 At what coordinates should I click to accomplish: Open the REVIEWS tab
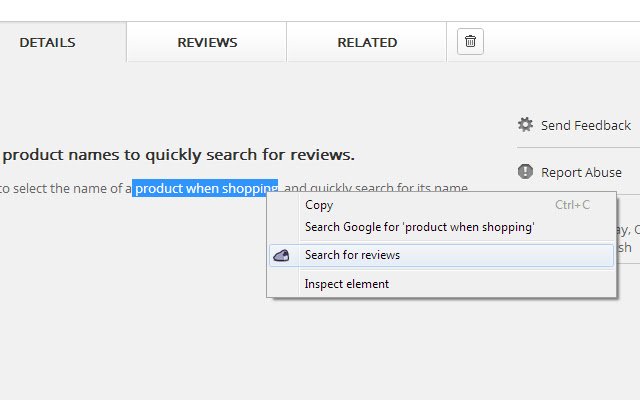pyautogui.click(x=207, y=42)
